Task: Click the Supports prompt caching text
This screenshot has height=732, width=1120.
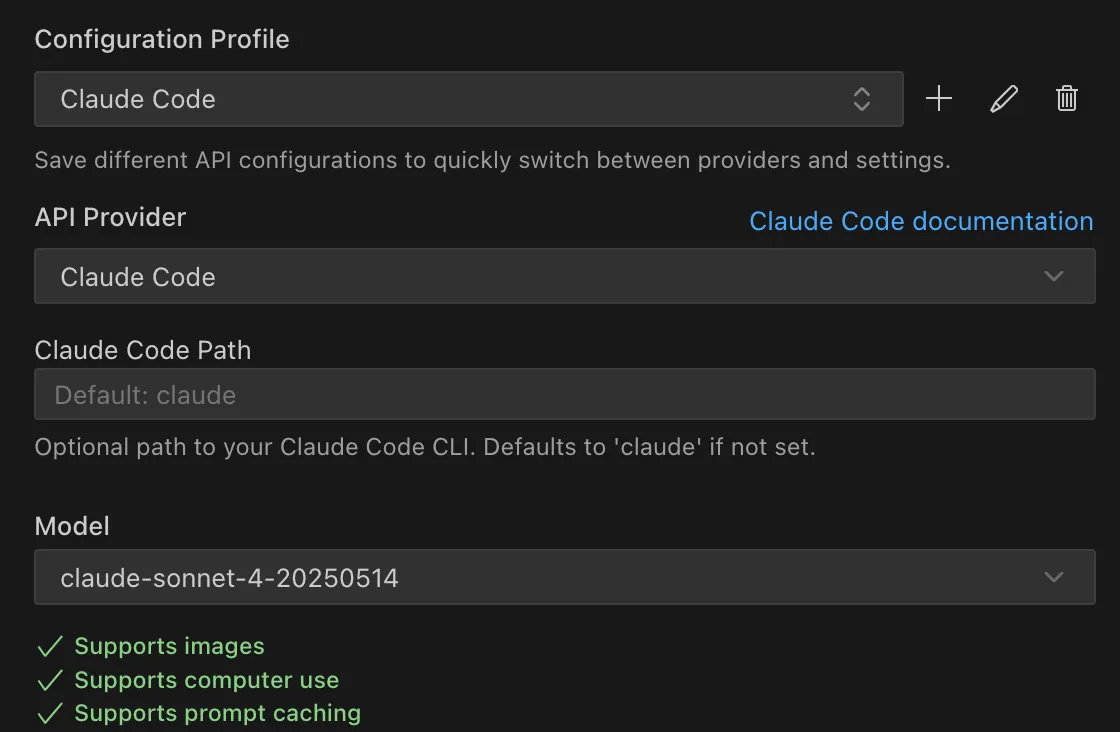Action: coord(218,713)
